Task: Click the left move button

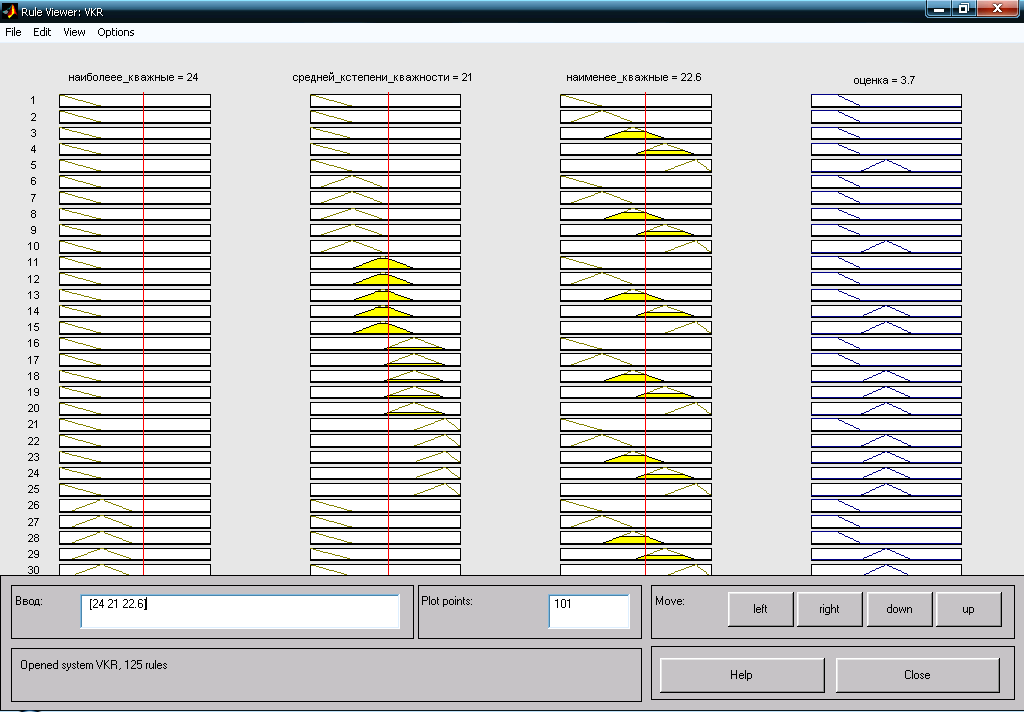Action: [760, 609]
